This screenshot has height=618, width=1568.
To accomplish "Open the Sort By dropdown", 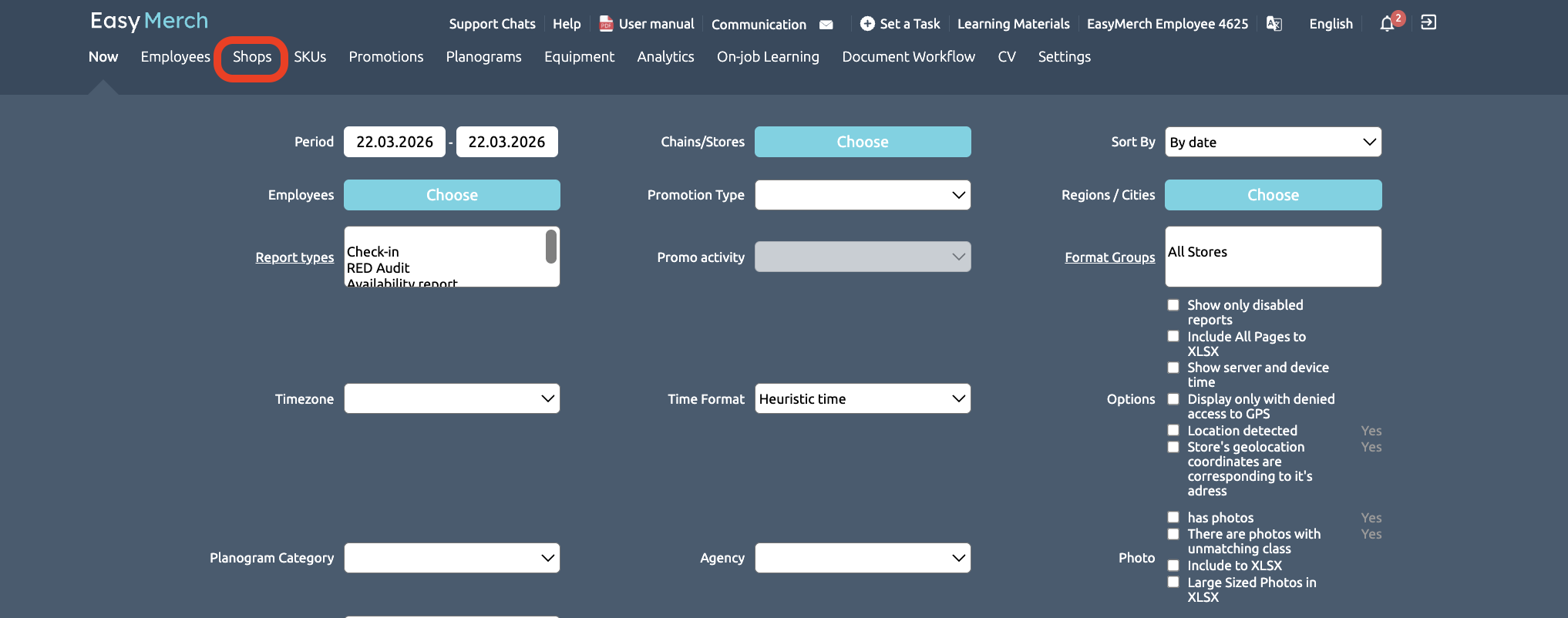I will pyautogui.click(x=1273, y=142).
